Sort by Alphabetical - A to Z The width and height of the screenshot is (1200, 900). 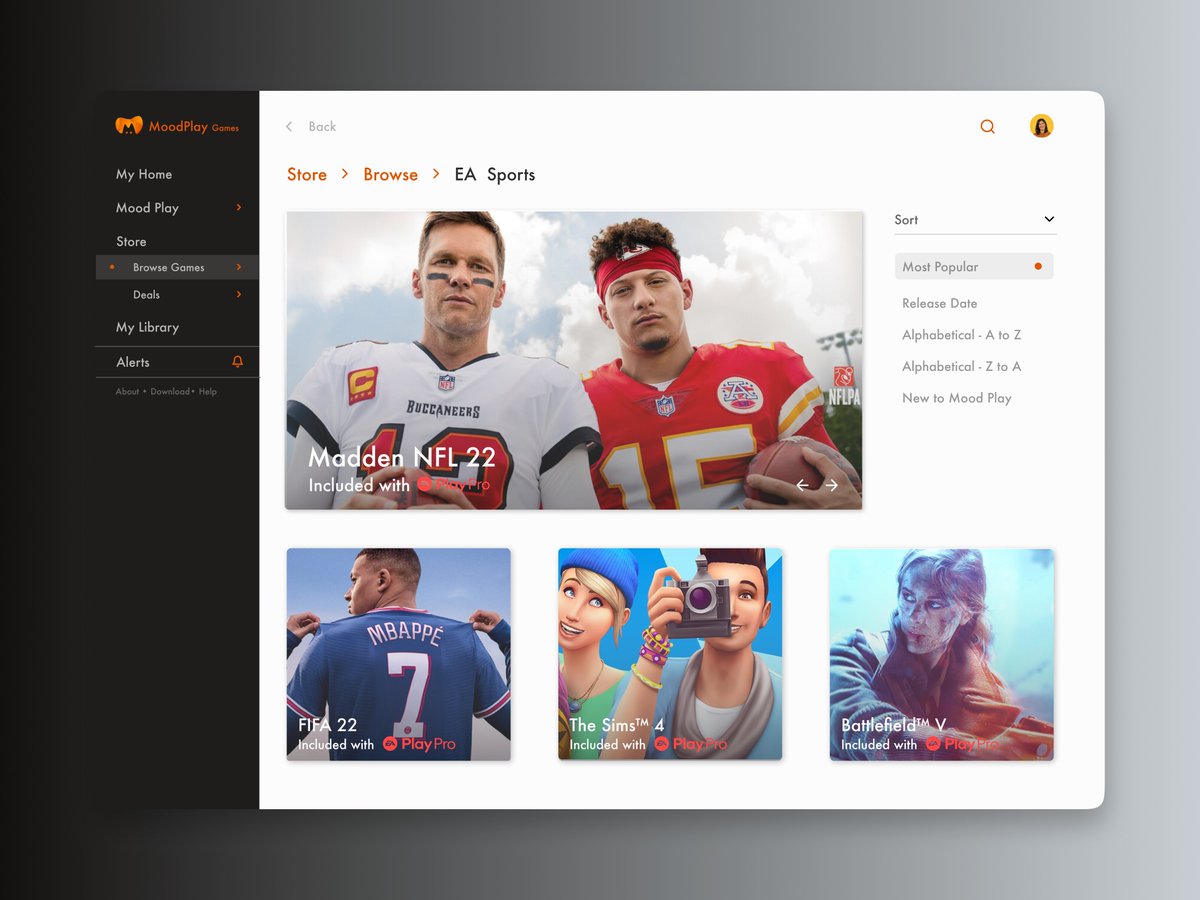[961, 335]
